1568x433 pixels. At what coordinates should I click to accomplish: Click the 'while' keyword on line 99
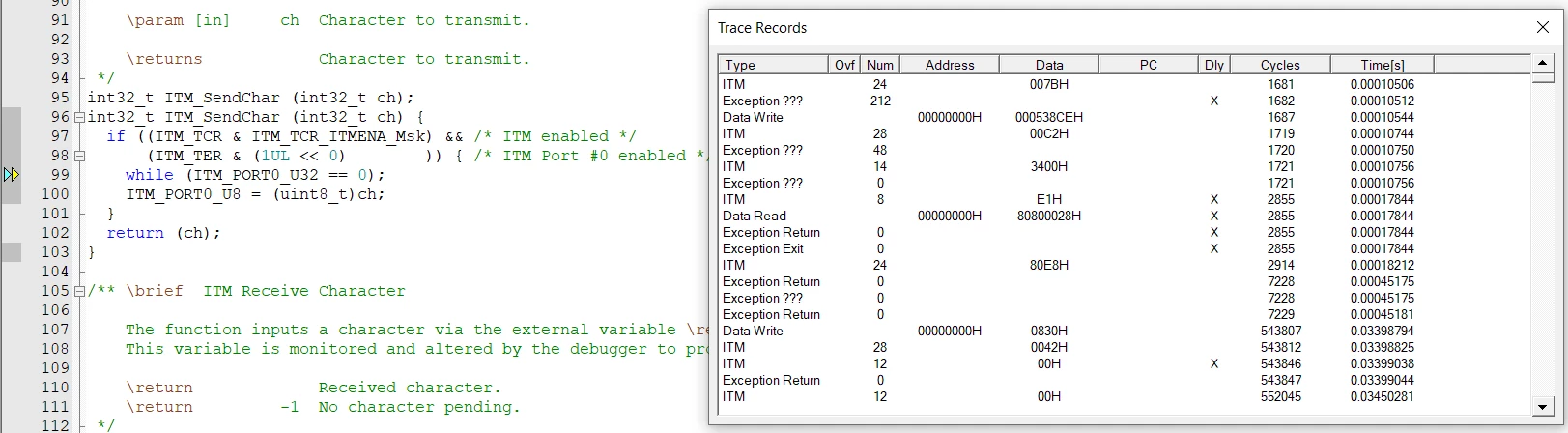tap(150, 175)
